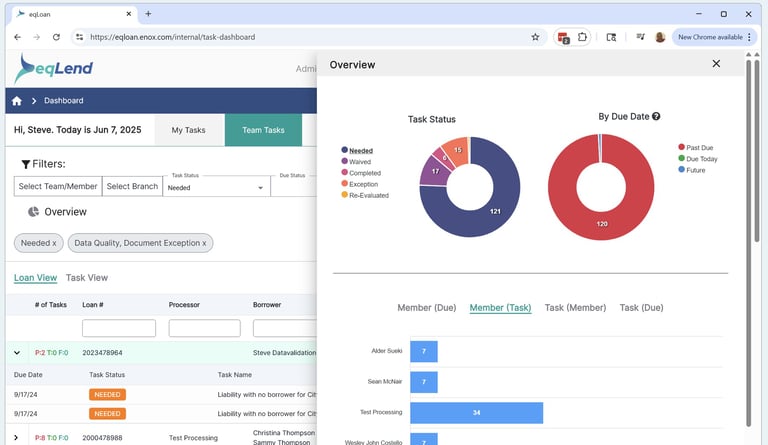Toggle the Waived legend item
This screenshot has width=768, height=445.
pyautogui.click(x=356, y=162)
